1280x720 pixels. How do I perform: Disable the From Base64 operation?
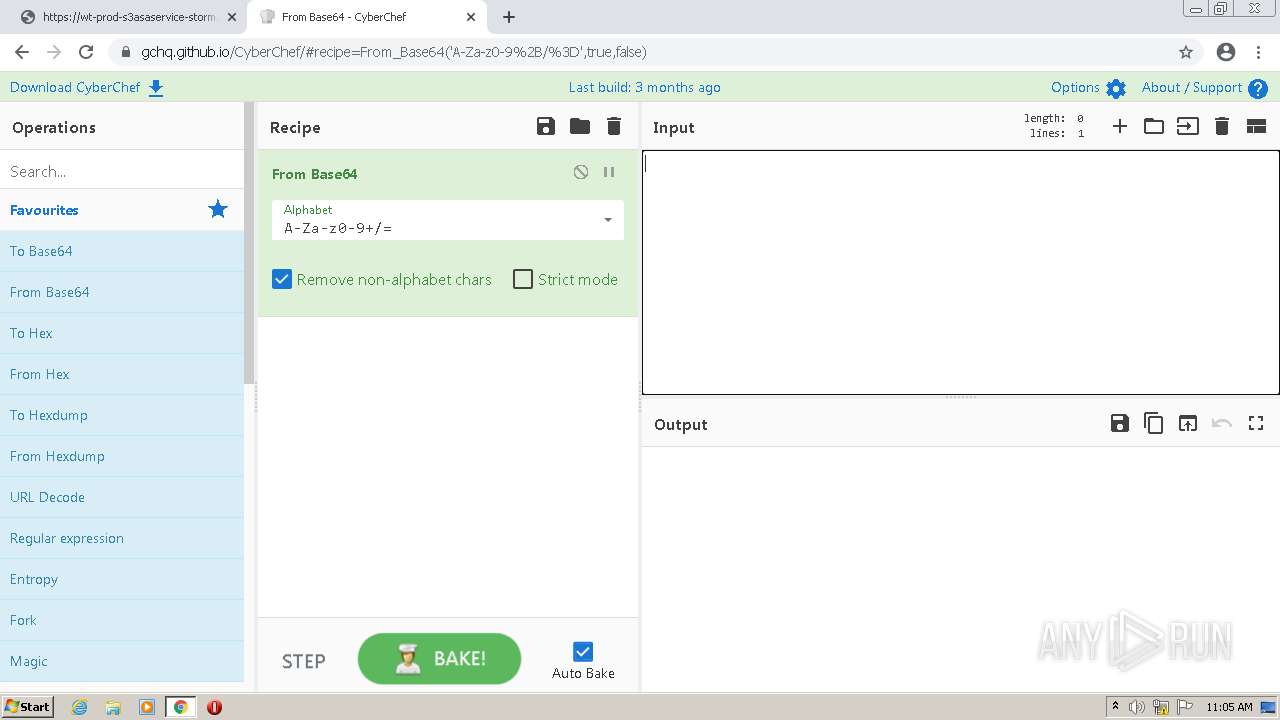pos(581,172)
